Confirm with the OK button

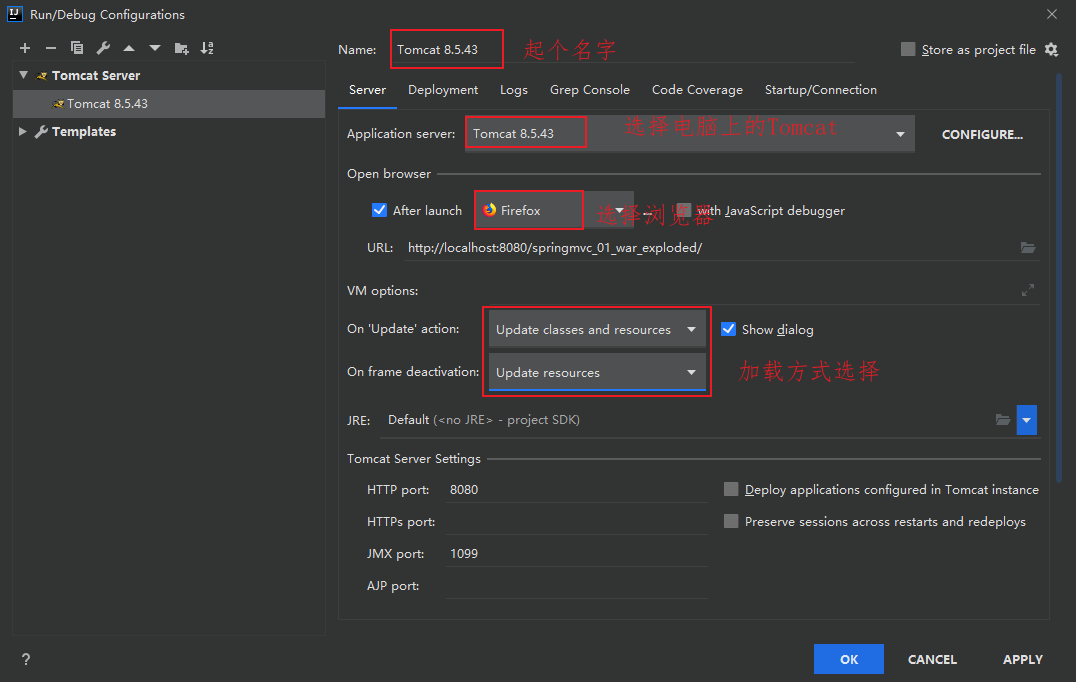(849, 659)
